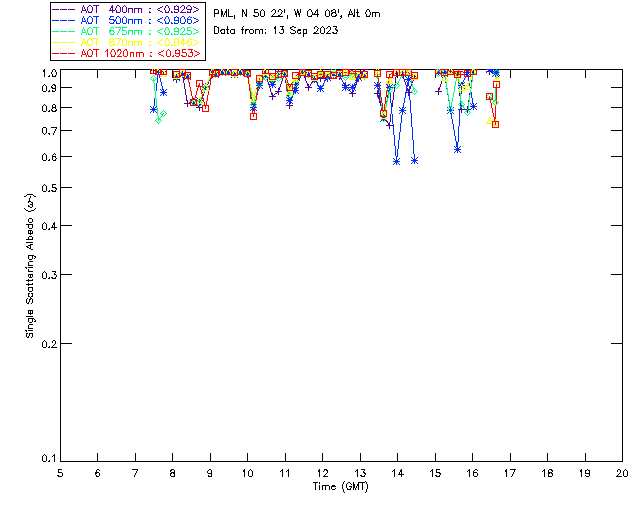Click the x-axis tick label 20
The width and height of the screenshot is (640, 512).
coord(622,473)
